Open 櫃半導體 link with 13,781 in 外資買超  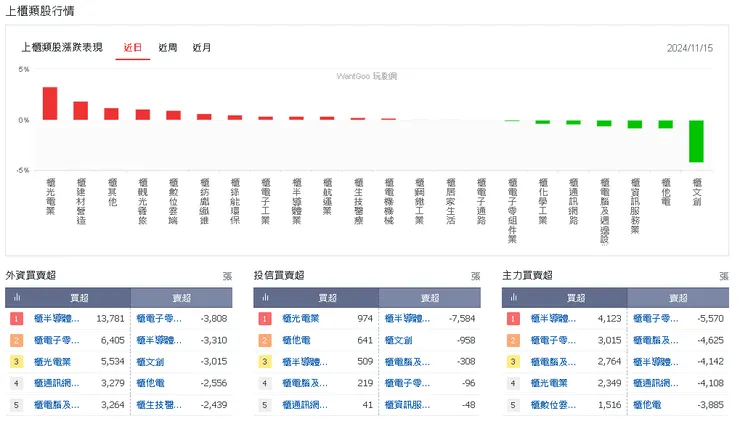[x=57, y=319]
